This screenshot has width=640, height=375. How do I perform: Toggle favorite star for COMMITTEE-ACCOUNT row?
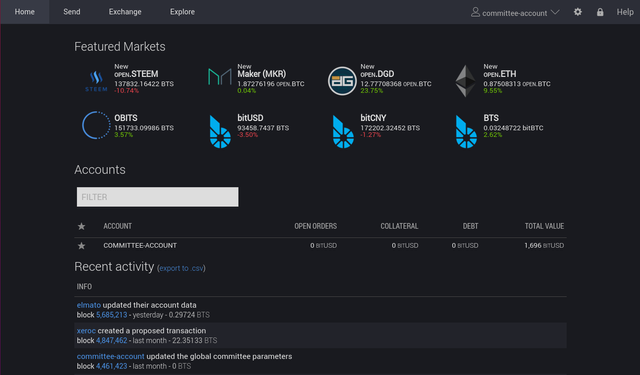(x=82, y=246)
